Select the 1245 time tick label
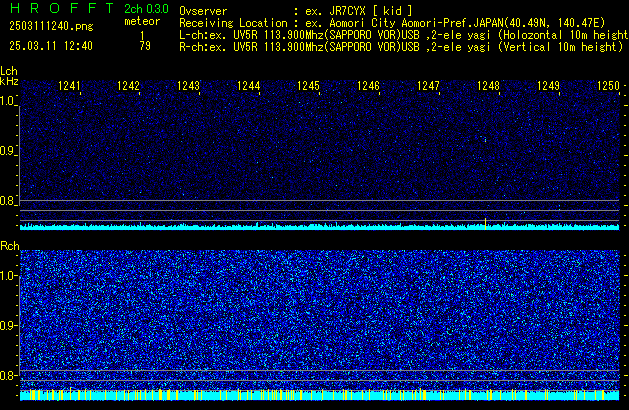The image size is (629, 410). click(x=308, y=86)
